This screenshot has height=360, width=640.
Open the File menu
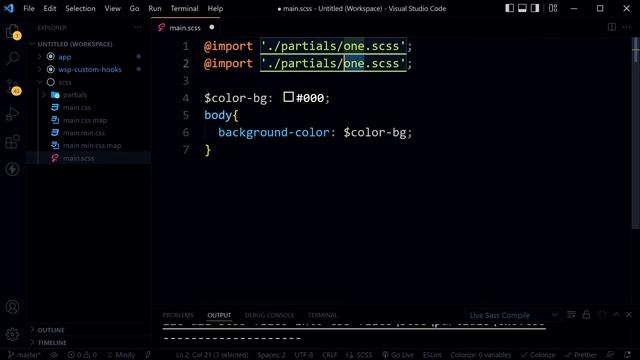click(x=29, y=8)
